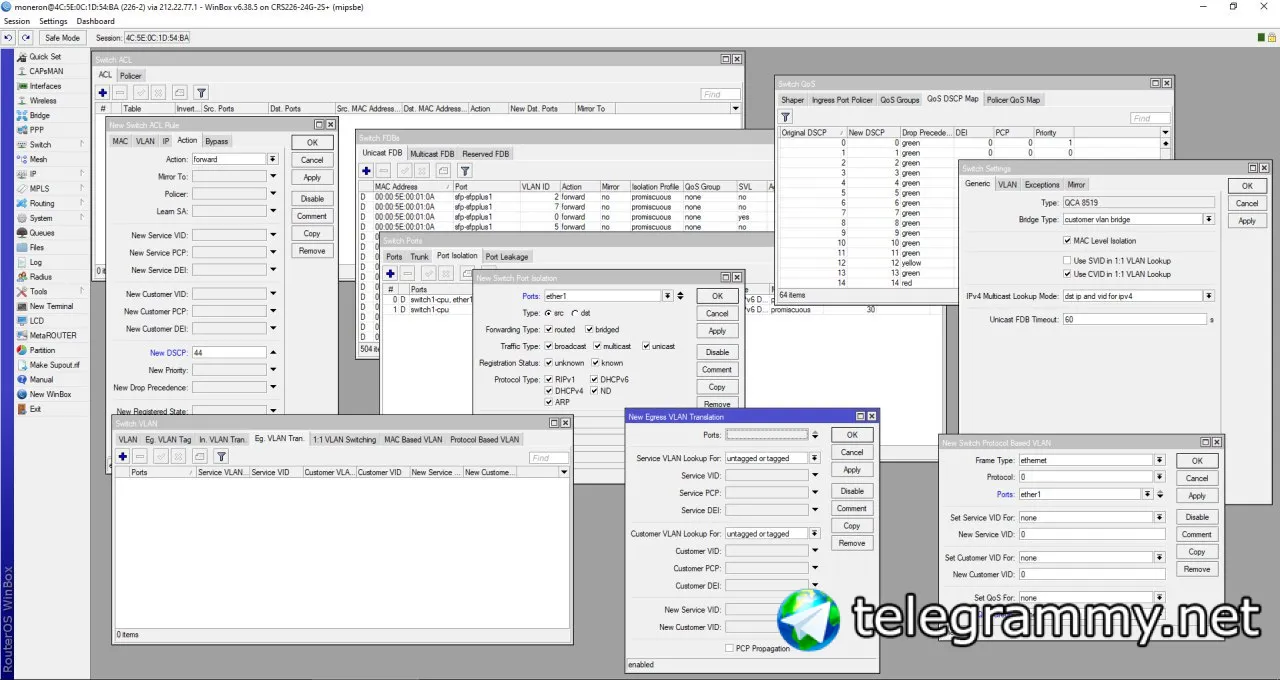Open Routing in the sidebar
The image size is (1280, 680).
[x=42, y=203]
